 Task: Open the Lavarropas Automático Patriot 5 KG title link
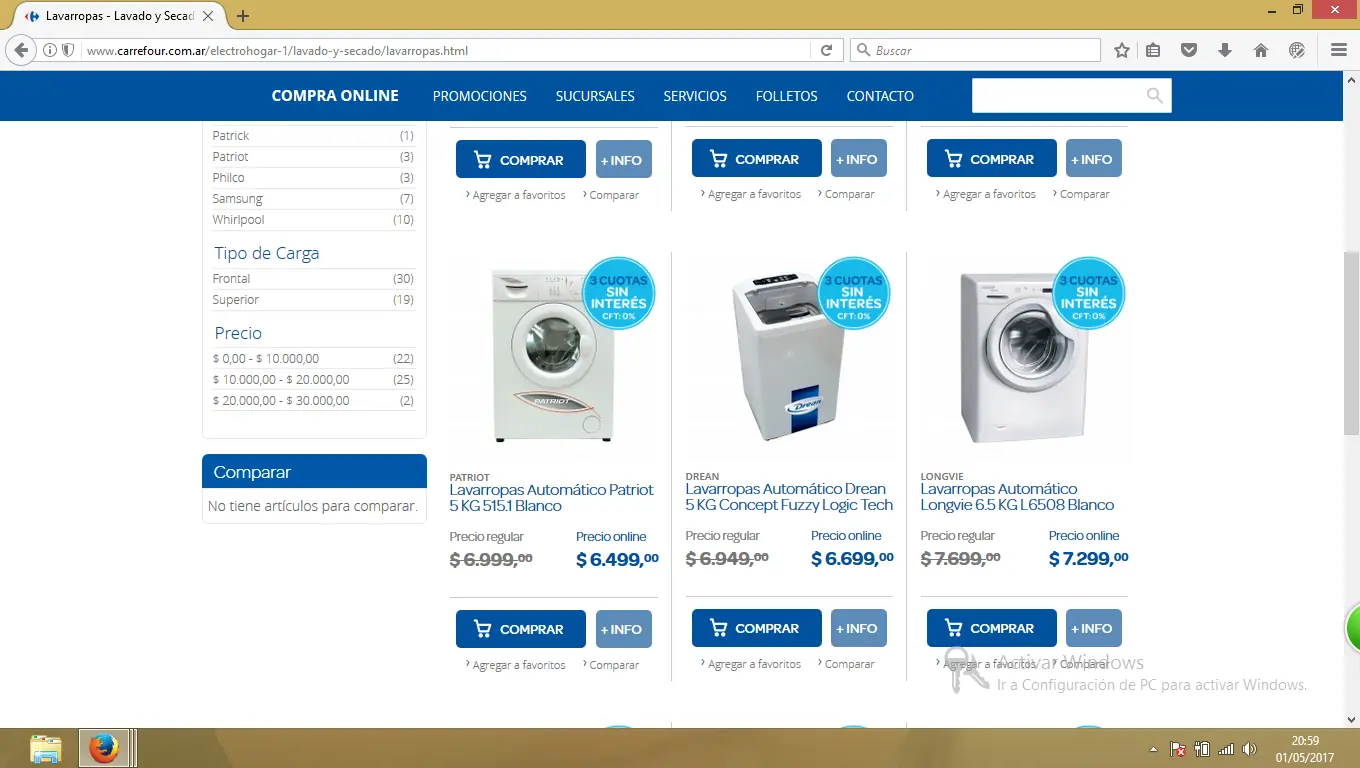(x=551, y=498)
